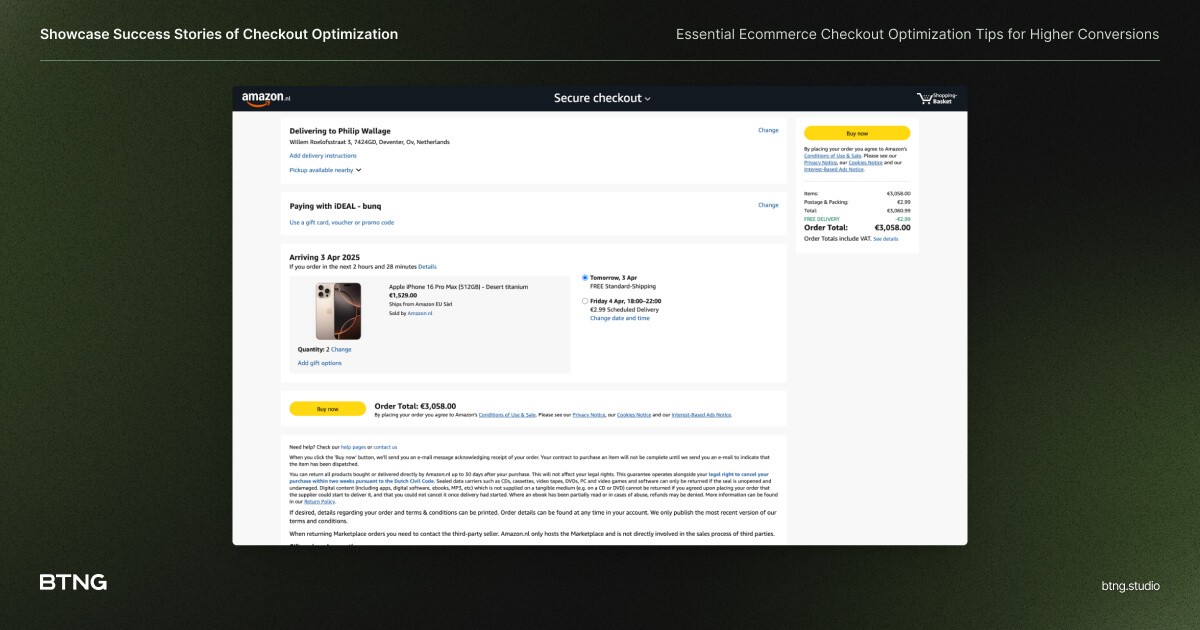
Task: Click Add delivery instructions link
Action: tap(323, 156)
